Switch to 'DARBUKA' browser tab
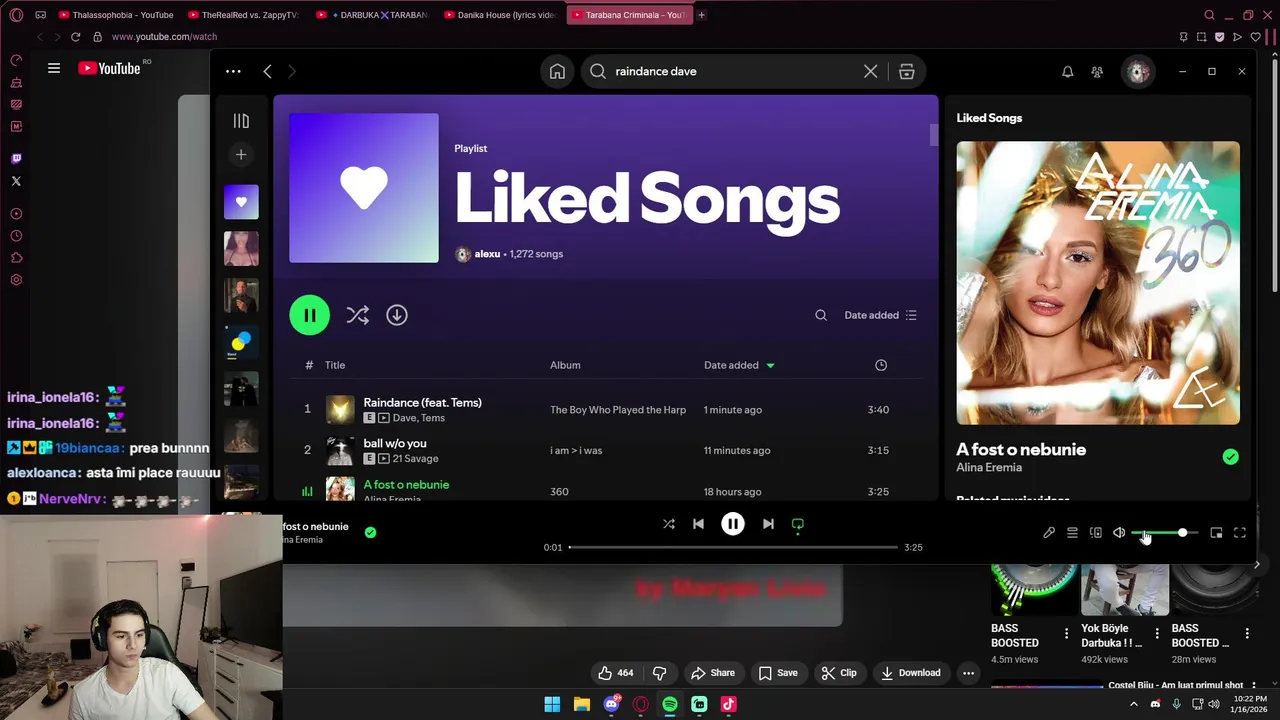This screenshot has width=1280, height=720. 372,15
